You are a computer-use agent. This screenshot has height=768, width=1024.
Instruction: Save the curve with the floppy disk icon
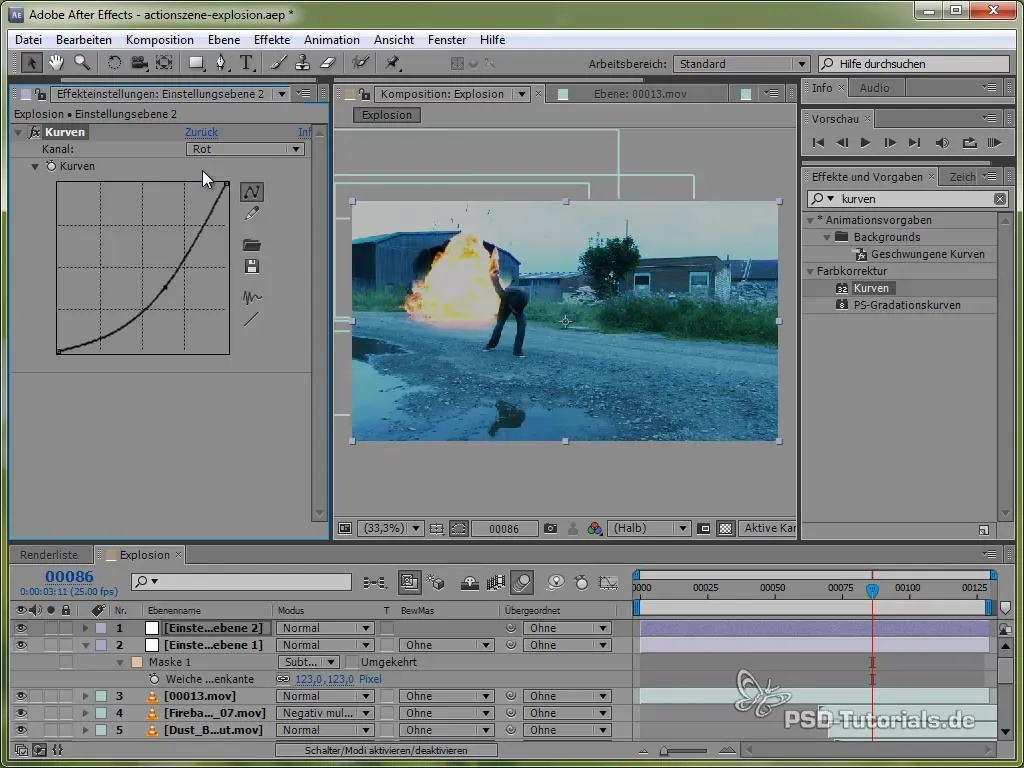tap(251, 266)
